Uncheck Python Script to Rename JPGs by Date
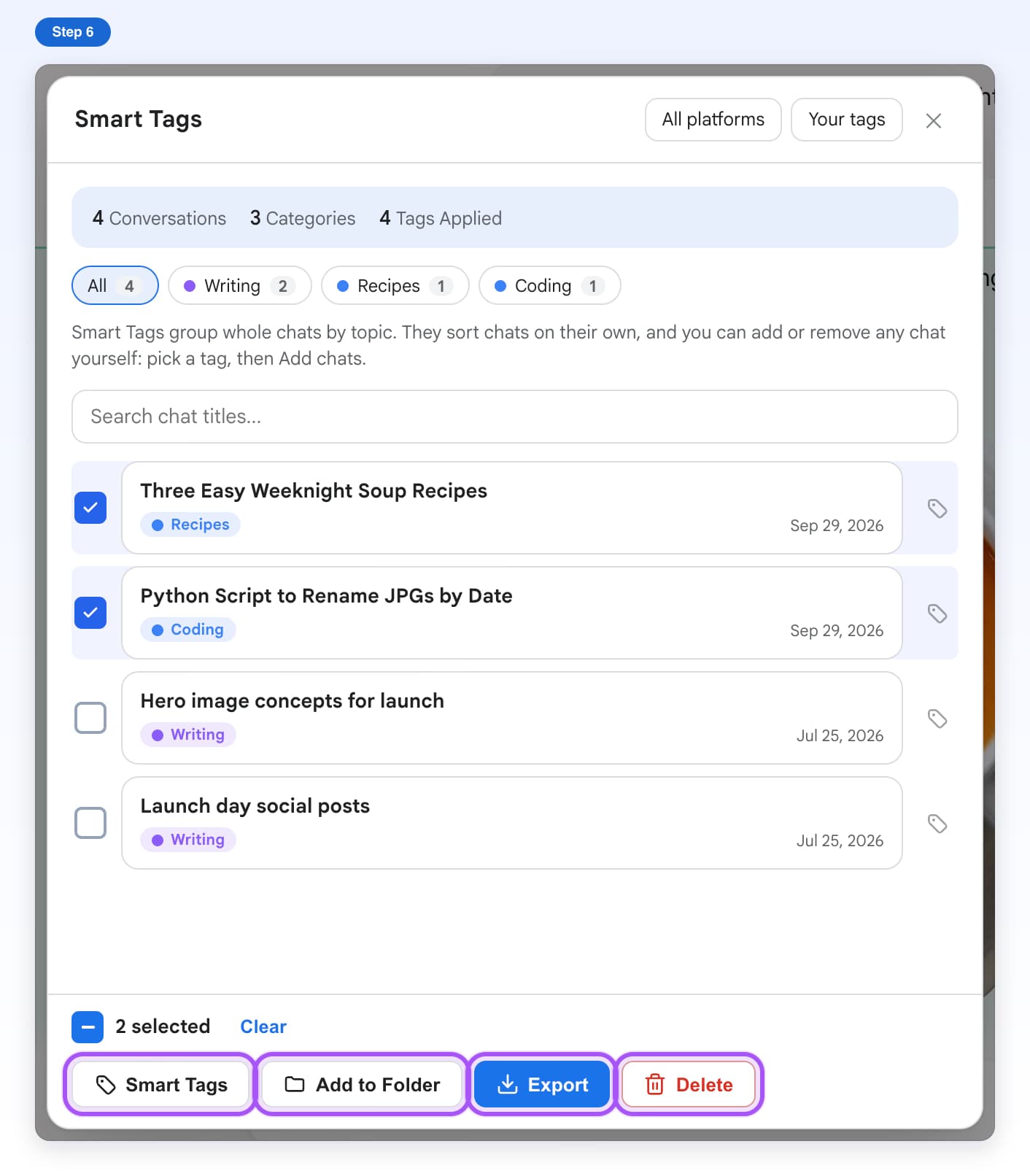Screen dimensions: 1030x1176 coord(90,613)
